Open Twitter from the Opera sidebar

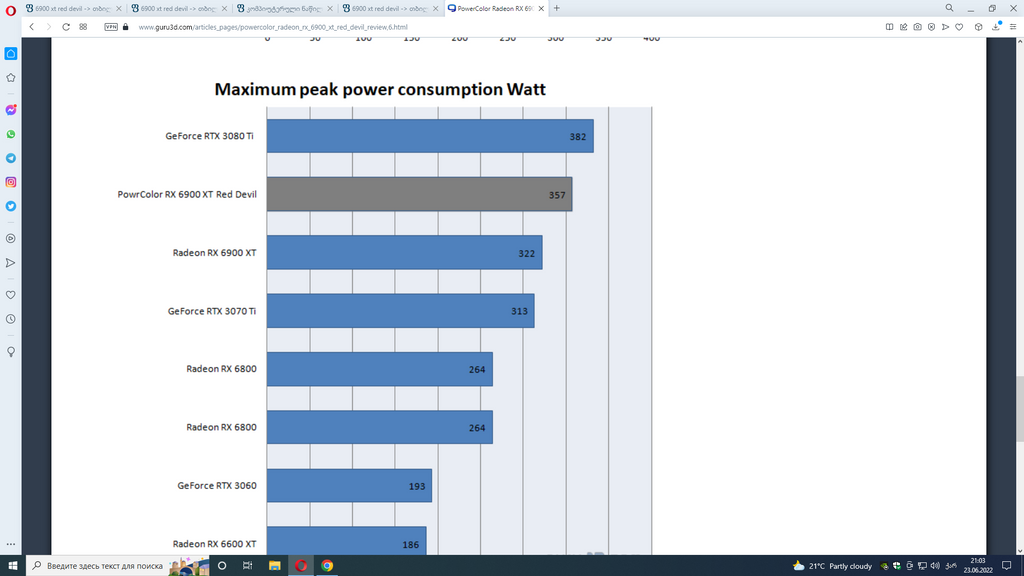(x=11, y=206)
